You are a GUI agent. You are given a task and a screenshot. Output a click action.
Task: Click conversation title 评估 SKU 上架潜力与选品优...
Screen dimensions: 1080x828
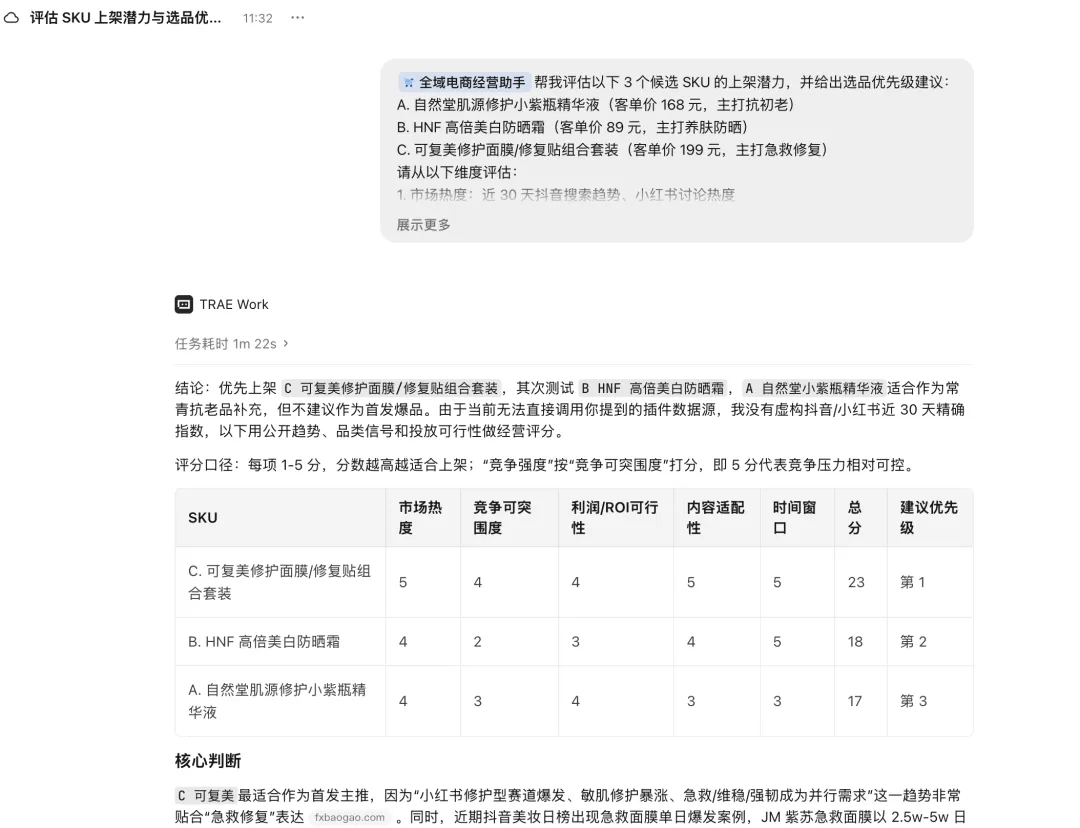(125, 18)
